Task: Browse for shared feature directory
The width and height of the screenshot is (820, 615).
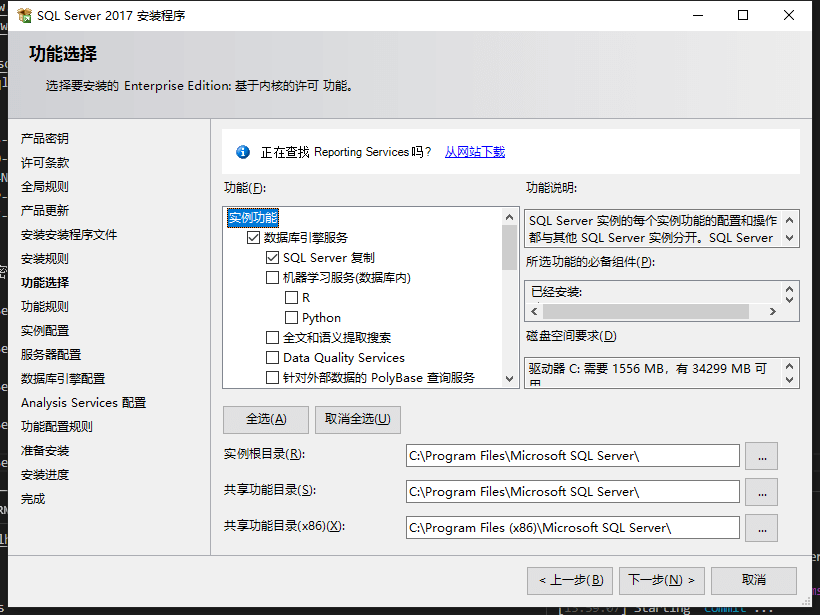Action: pyautogui.click(x=761, y=492)
